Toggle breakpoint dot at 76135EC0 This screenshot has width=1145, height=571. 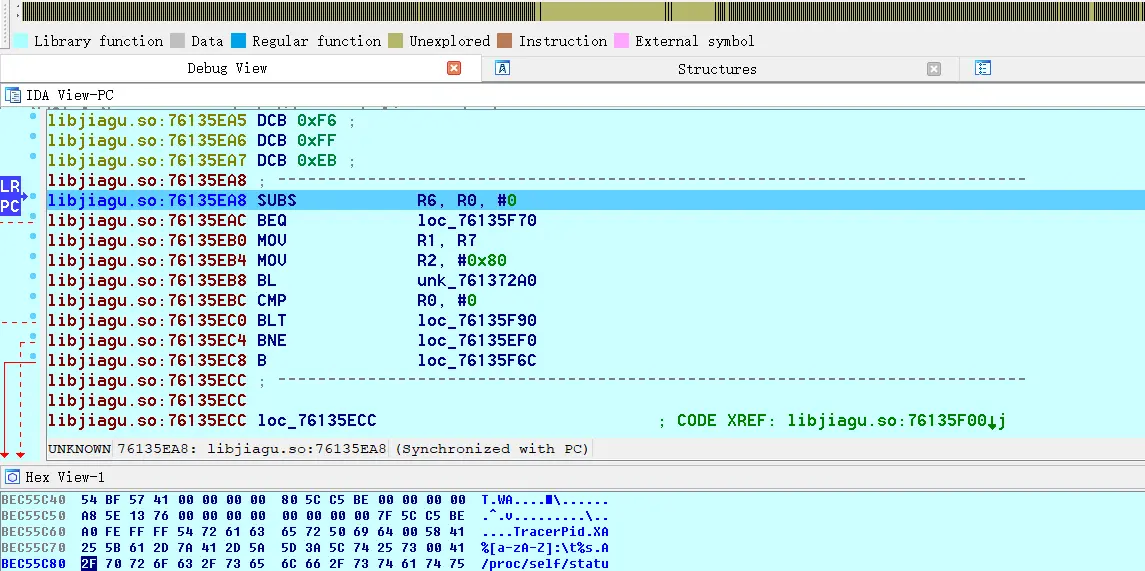click(x=33, y=316)
